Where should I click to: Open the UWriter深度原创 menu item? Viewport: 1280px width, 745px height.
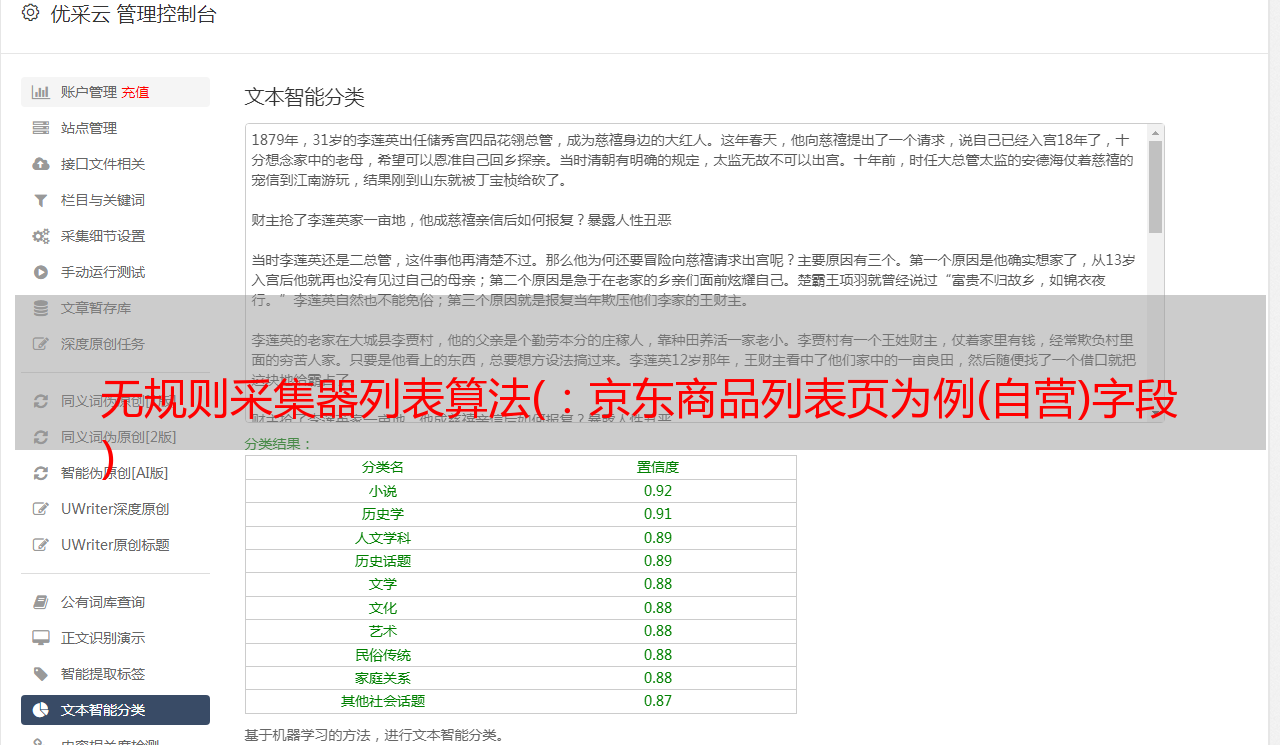(114, 509)
